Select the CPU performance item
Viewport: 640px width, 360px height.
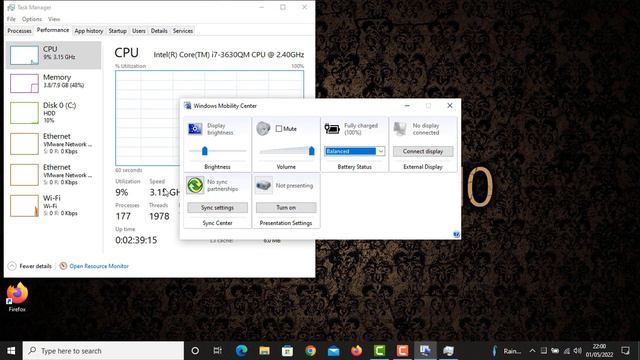coord(53,55)
